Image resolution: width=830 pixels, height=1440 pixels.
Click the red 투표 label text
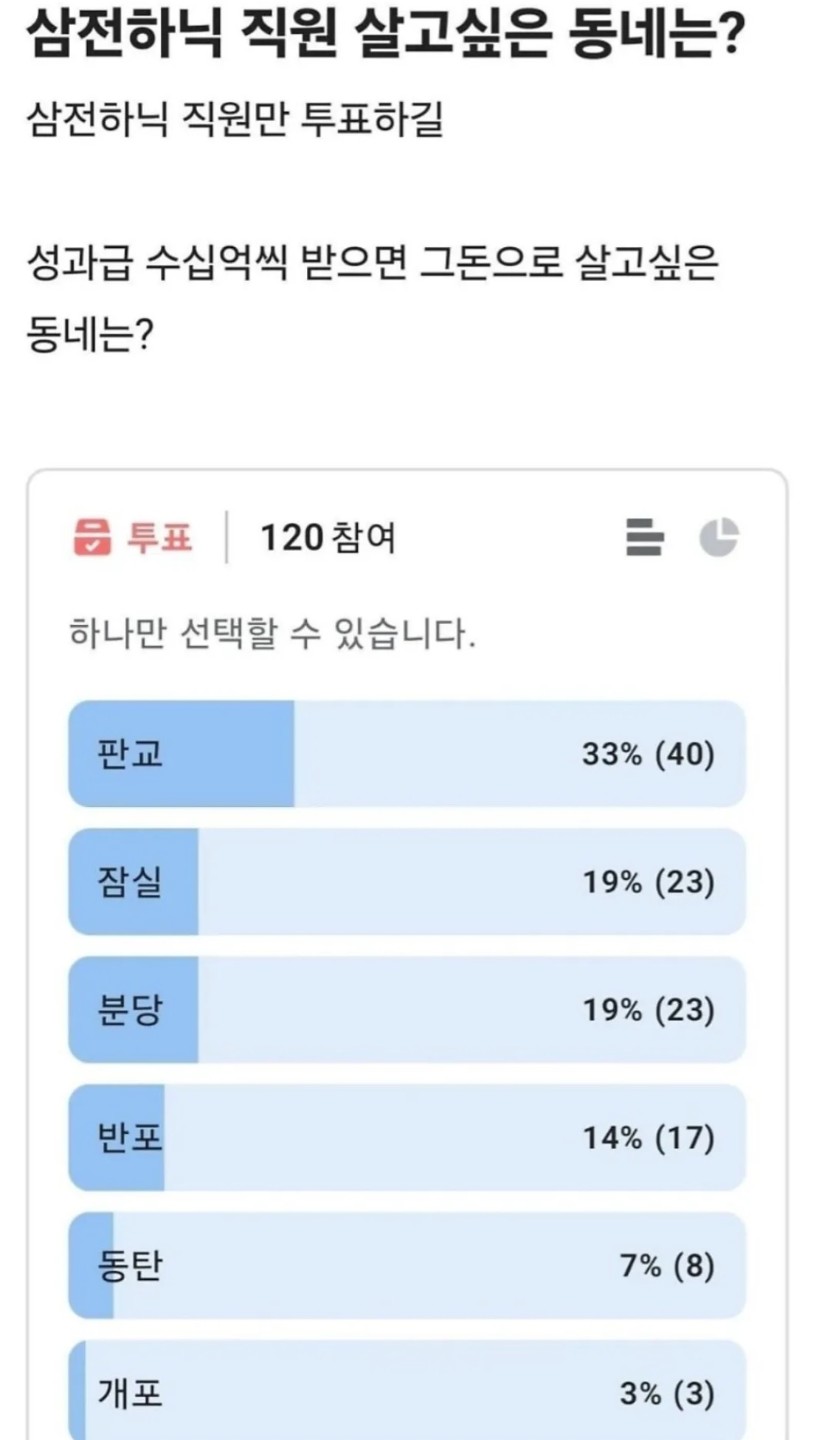[x=158, y=539]
